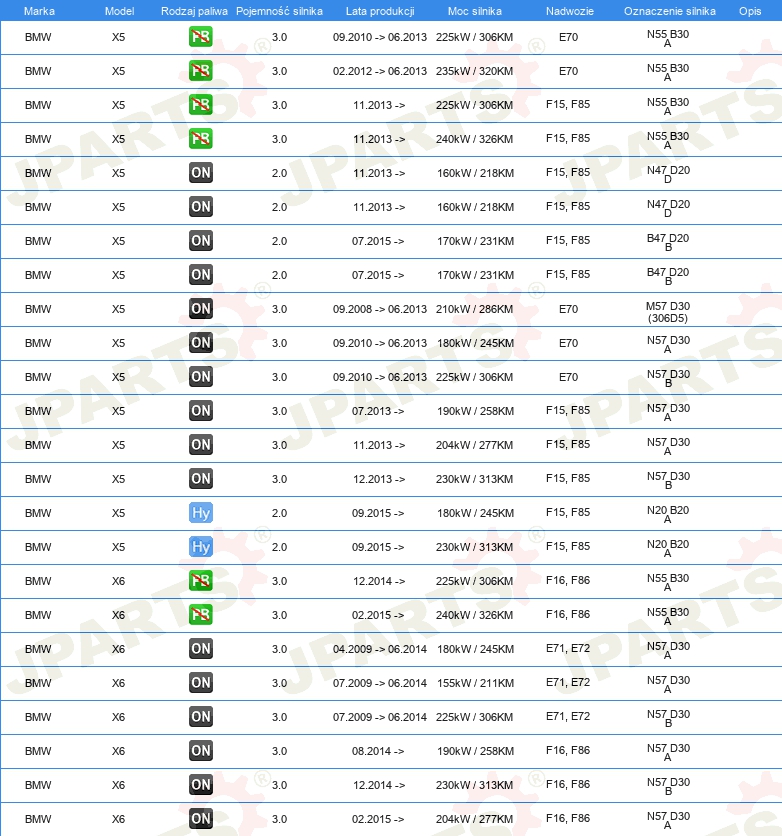Click 'N57 D30 B' in the X6 12.2014 row
Screen dimensions: 782x836
(x=668, y=786)
